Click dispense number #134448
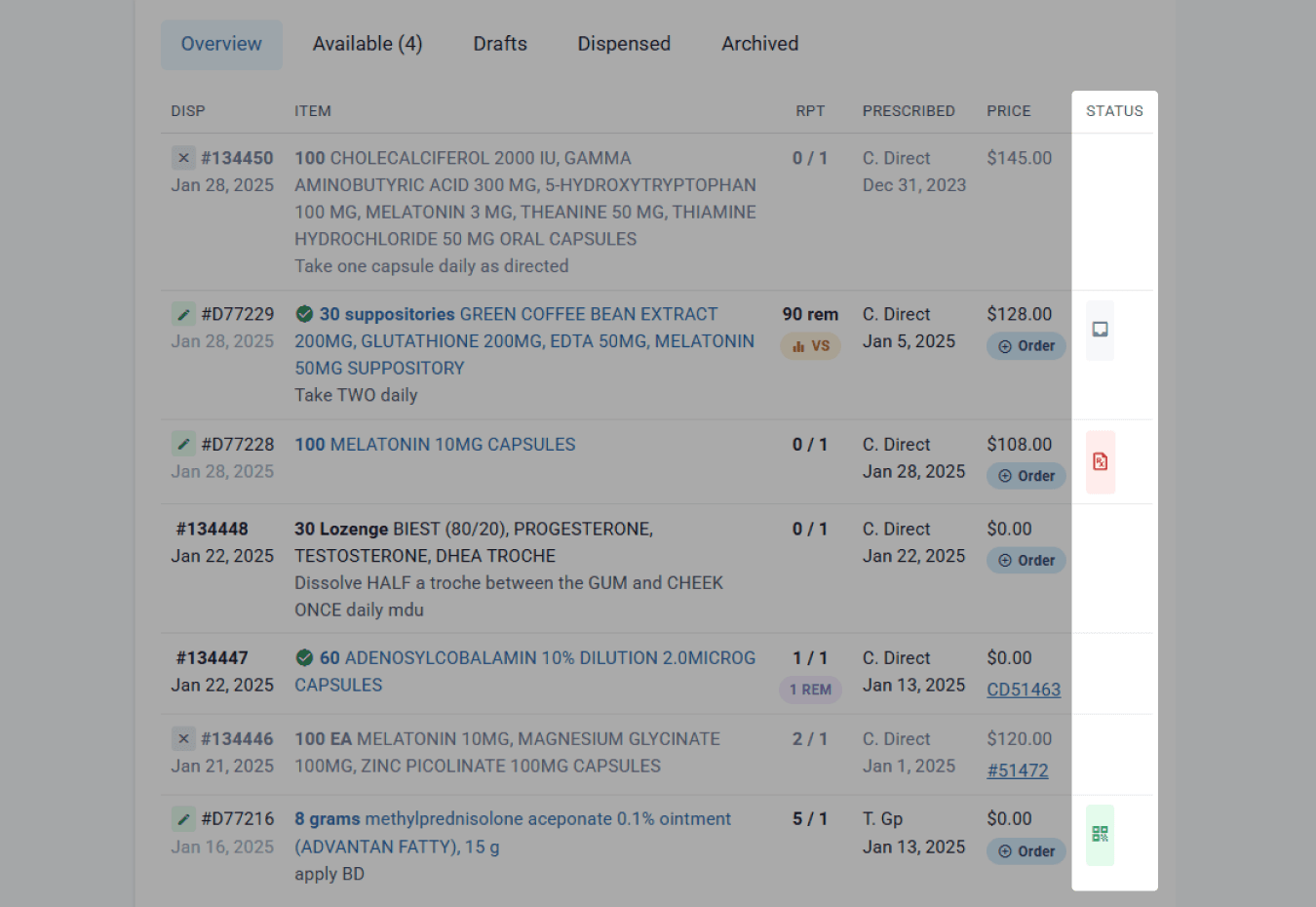 [213, 529]
